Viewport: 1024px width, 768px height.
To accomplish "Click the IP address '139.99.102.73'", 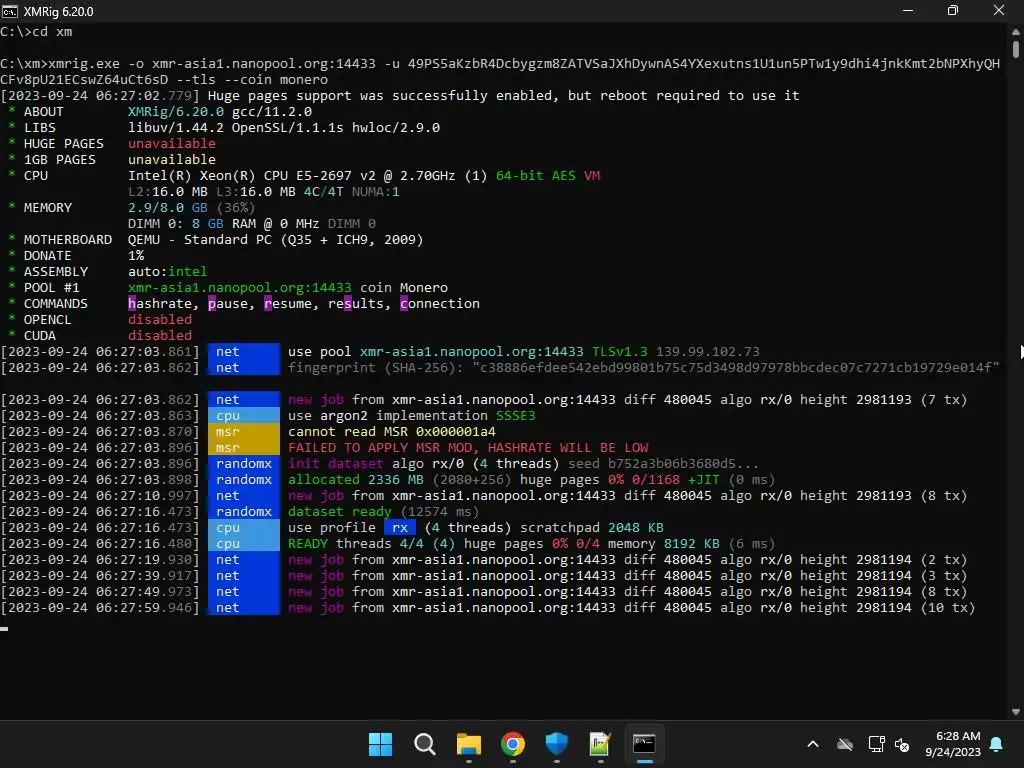I will (708, 351).
